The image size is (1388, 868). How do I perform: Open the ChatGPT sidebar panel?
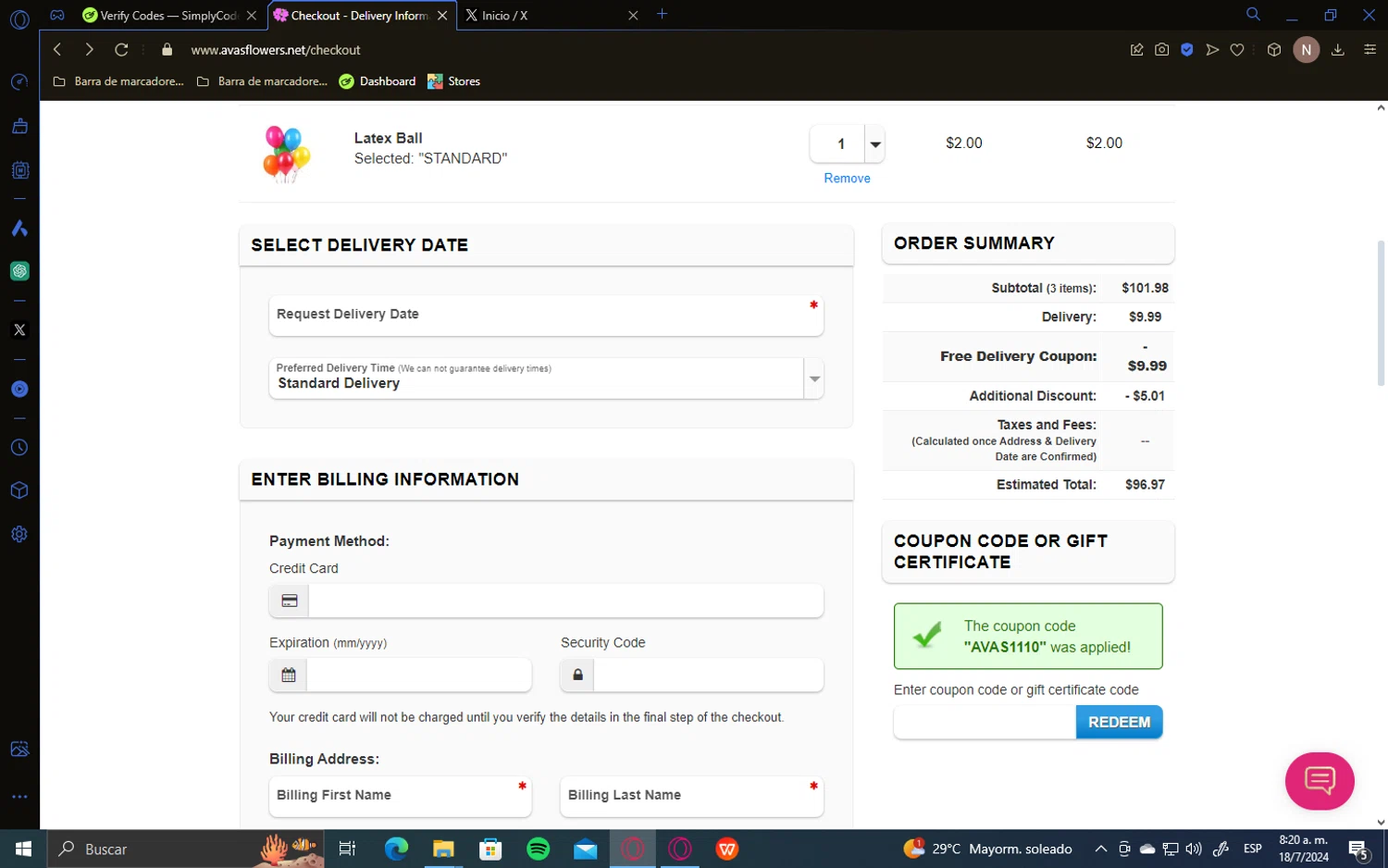tap(19, 271)
